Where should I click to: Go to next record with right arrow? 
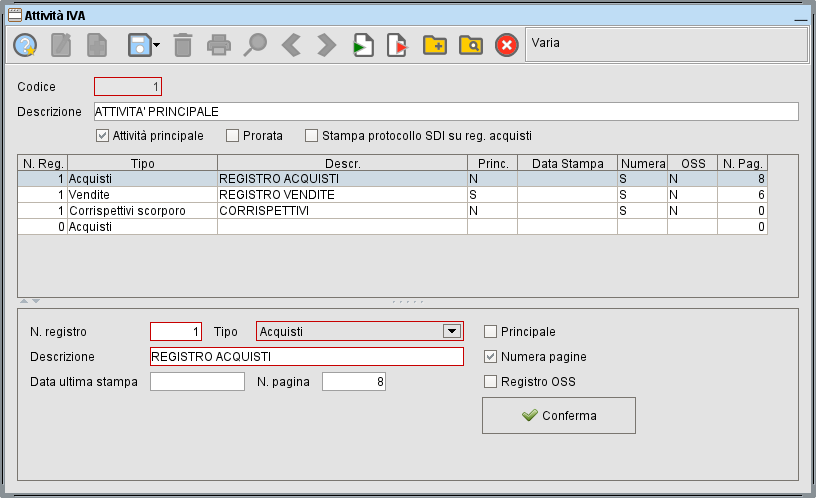pyautogui.click(x=326, y=45)
